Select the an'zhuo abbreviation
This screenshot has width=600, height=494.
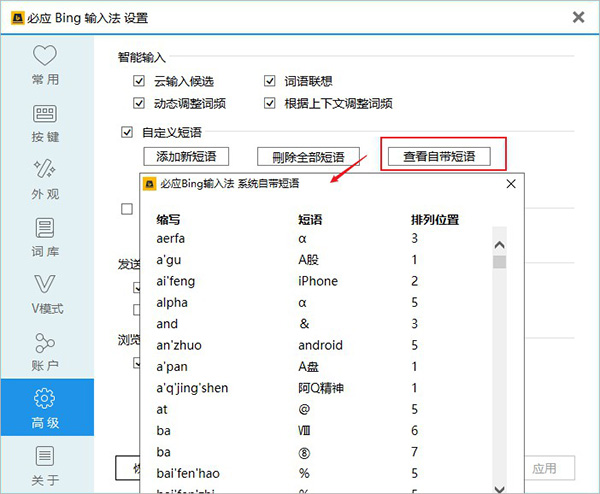point(179,346)
